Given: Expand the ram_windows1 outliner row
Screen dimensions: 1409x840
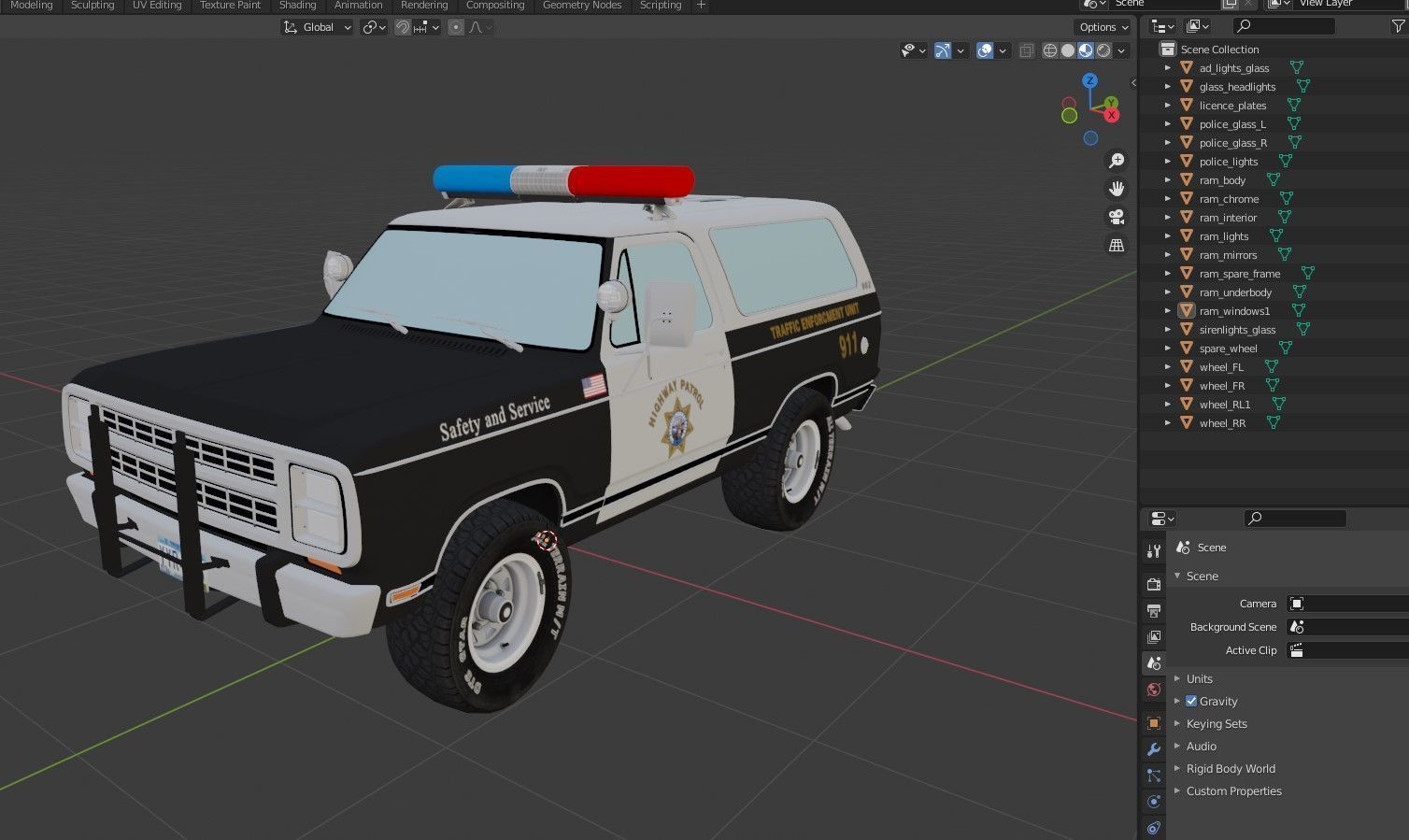Looking at the screenshot, I should click(1167, 310).
